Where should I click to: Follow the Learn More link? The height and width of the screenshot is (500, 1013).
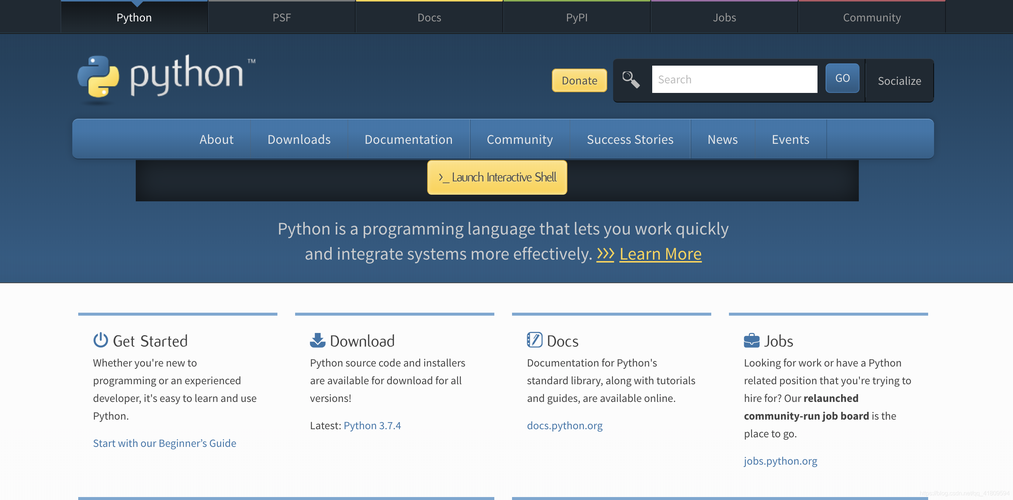coord(660,254)
